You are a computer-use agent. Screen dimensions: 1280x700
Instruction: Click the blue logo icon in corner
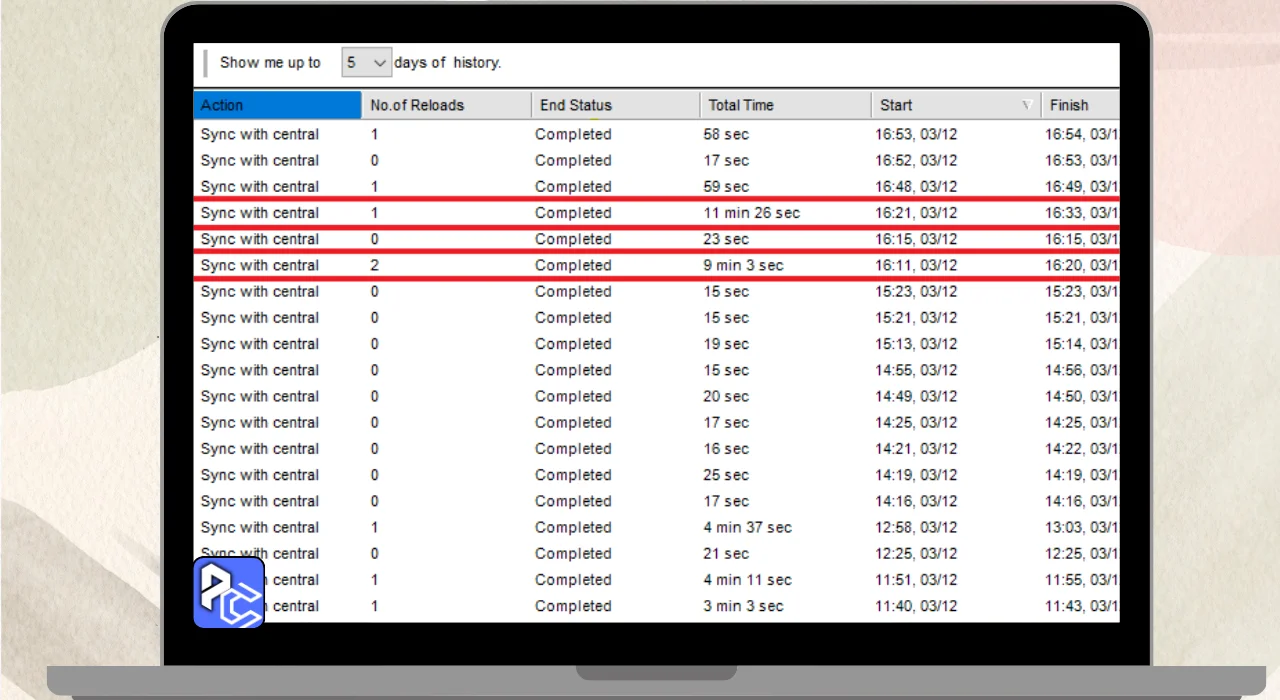tap(229, 593)
